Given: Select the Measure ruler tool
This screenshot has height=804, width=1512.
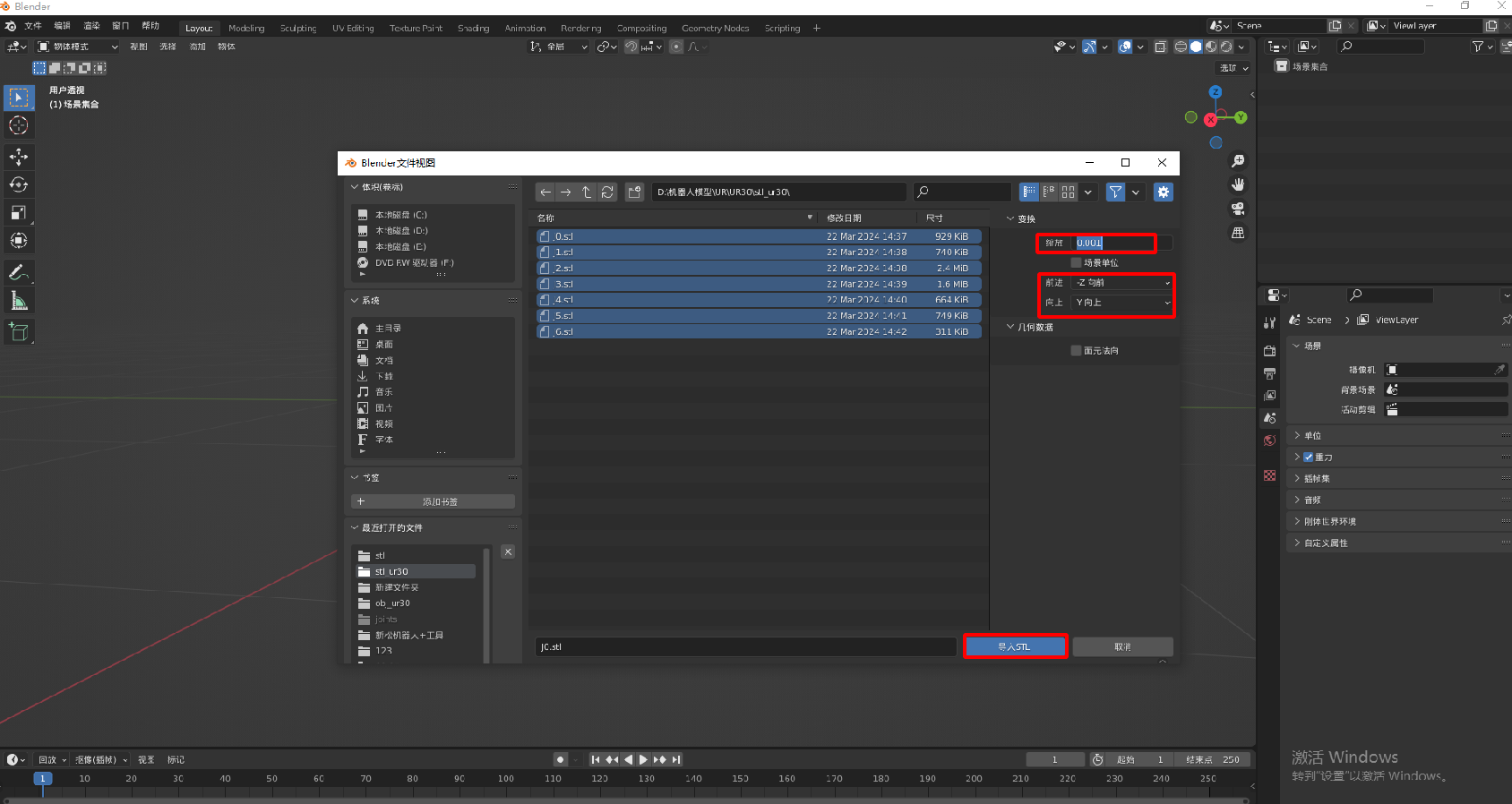Looking at the screenshot, I should pyautogui.click(x=19, y=300).
